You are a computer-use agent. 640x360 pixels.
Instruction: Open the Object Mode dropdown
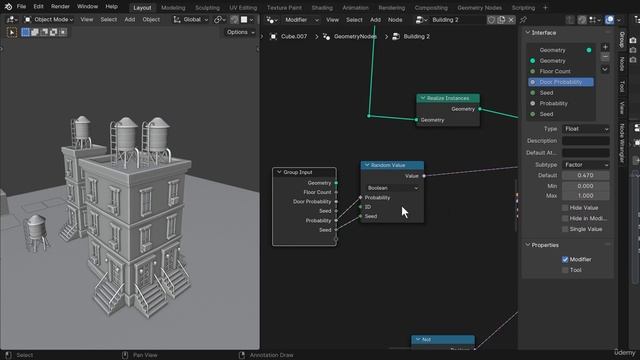tap(49, 20)
